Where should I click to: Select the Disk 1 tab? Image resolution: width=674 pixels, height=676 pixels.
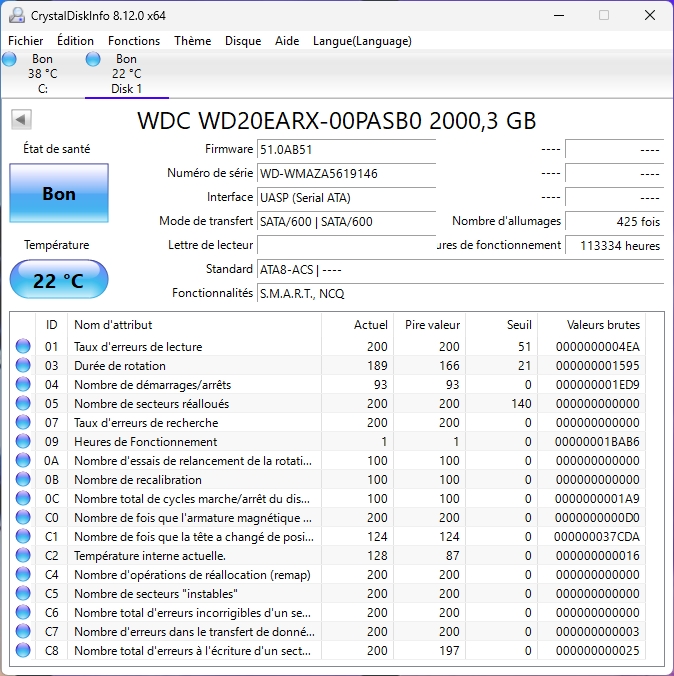click(x=126, y=74)
